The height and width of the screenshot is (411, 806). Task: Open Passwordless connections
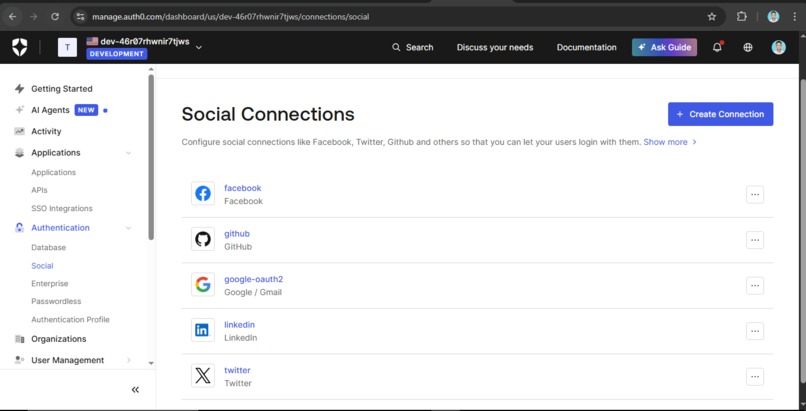(x=56, y=302)
